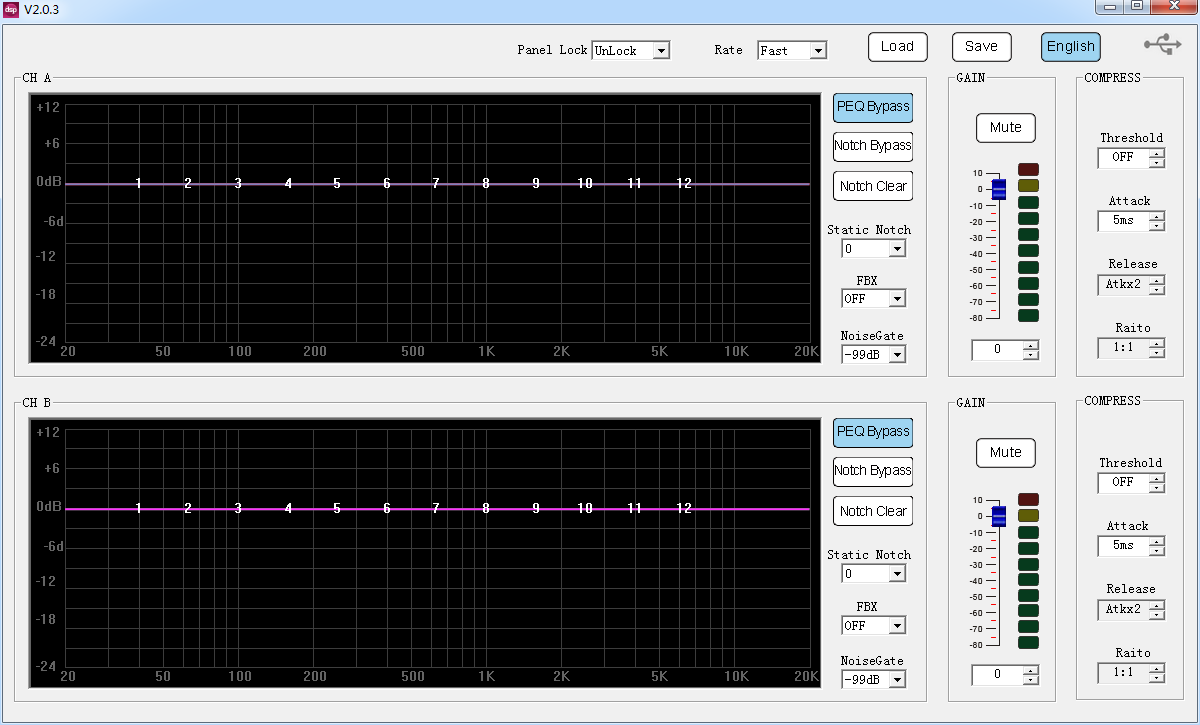Screen dimensions: 1200x725
Task: Click Notch Clear for CH A
Action: pos(873,186)
